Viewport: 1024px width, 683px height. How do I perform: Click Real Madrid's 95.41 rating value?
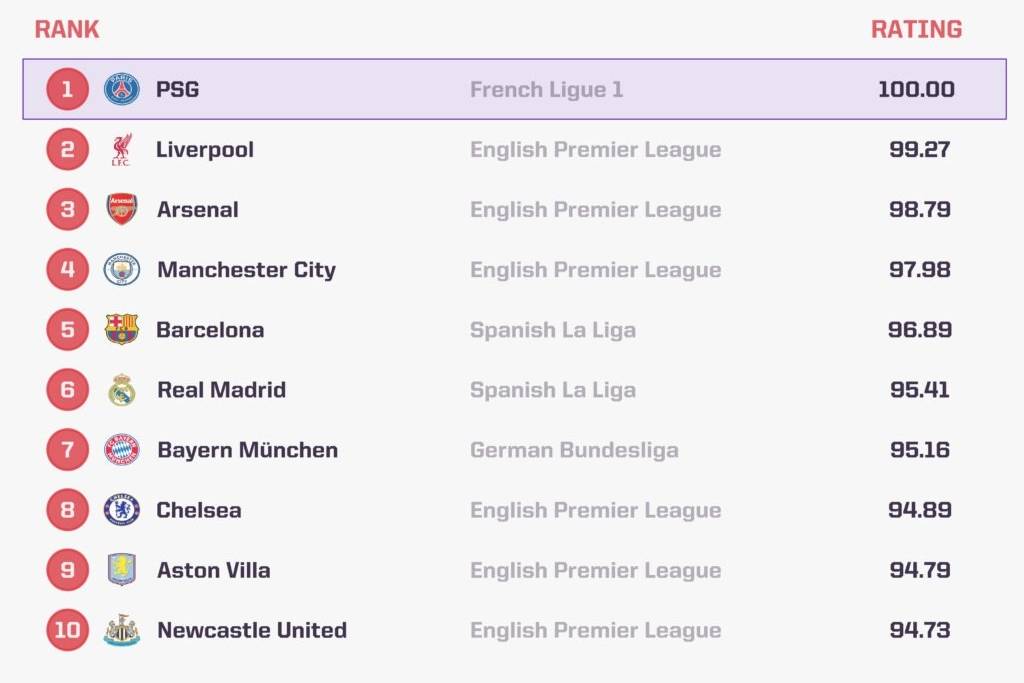coord(920,390)
